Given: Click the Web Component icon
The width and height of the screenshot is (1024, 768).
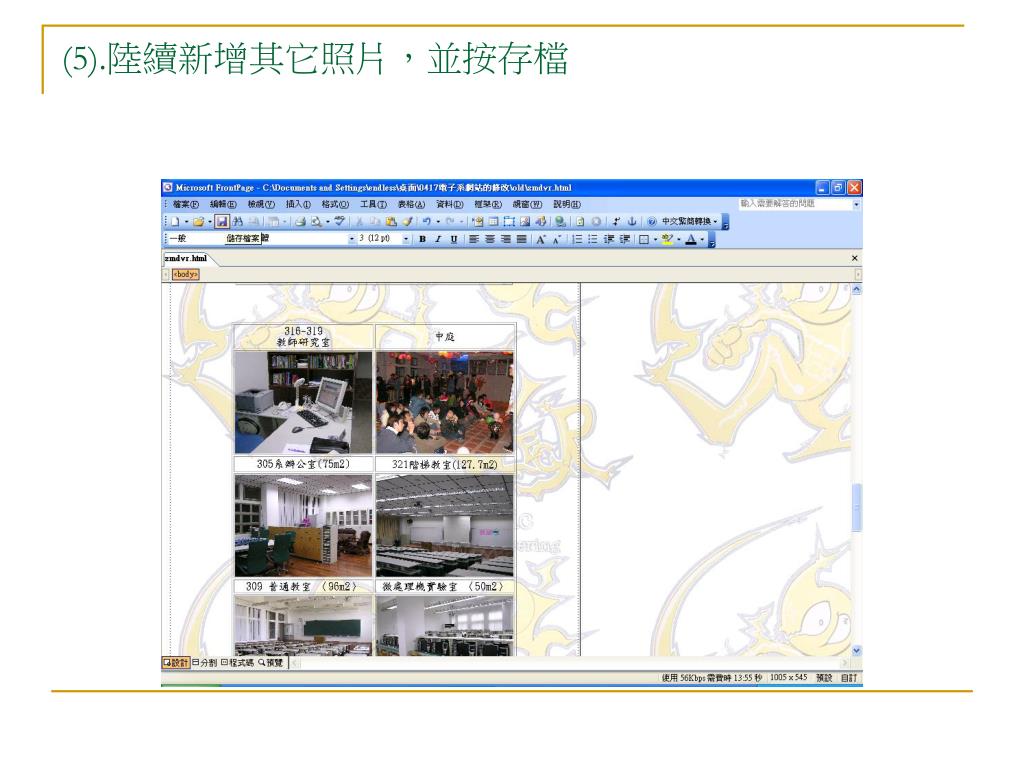Looking at the screenshot, I should (478, 221).
